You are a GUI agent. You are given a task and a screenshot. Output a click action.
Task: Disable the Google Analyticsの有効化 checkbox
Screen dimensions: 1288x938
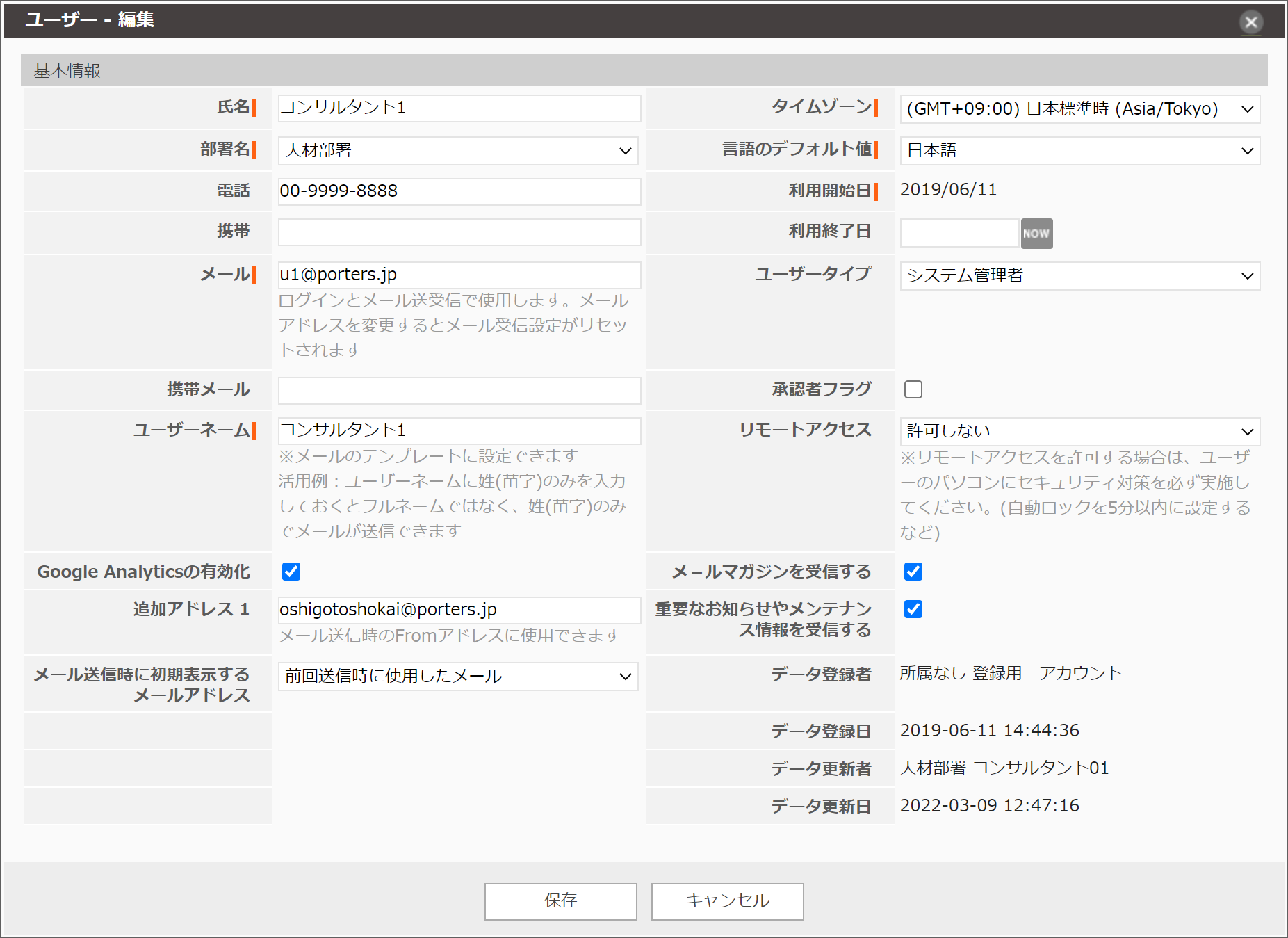point(291,572)
